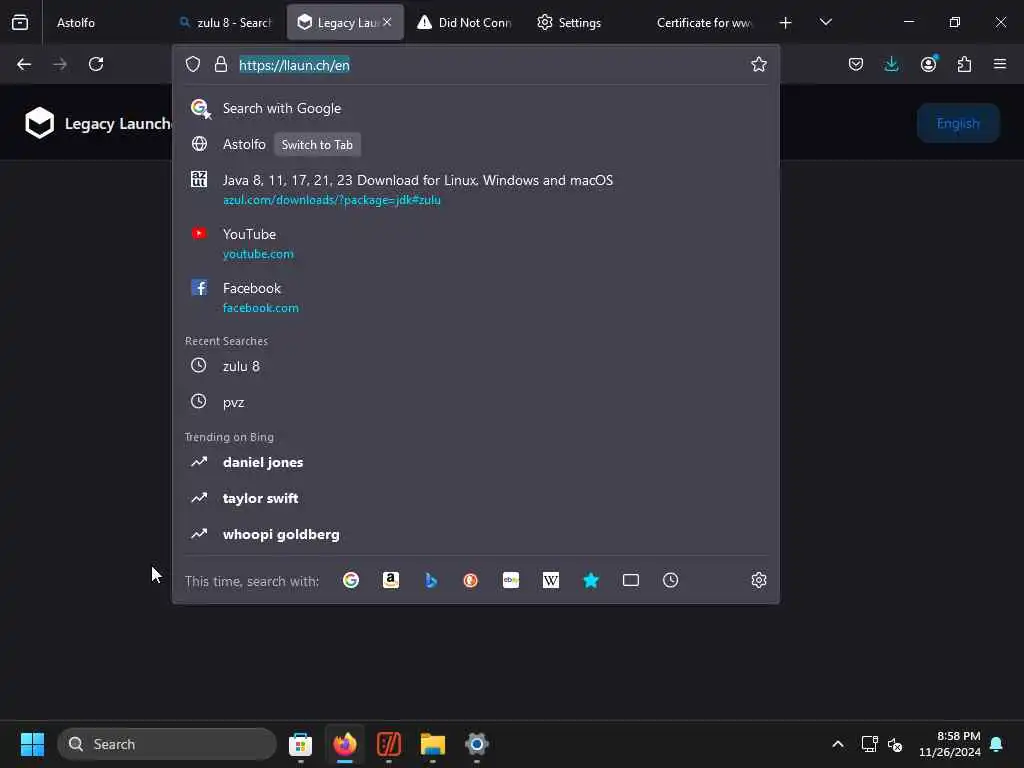Click Switch to Tab for Astolfo
This screenshot has height=768, width=1024.
[317, 144]
